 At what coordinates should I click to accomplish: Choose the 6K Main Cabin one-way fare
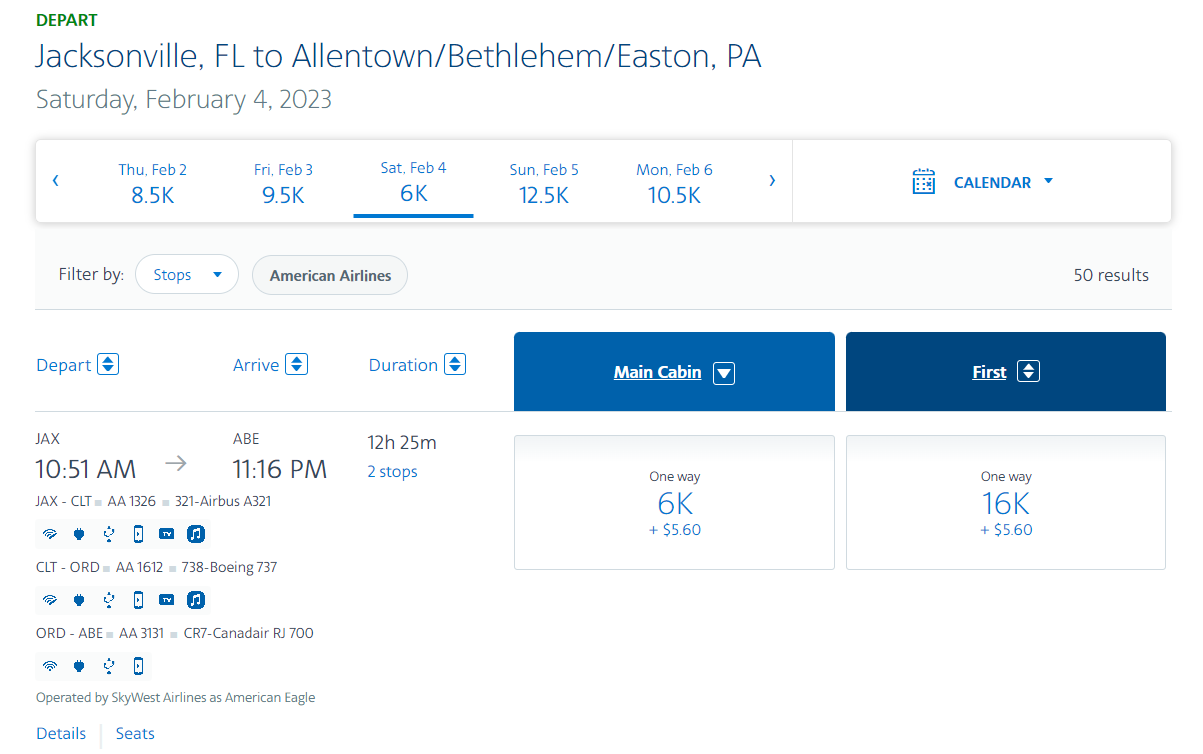[x=674, y=503]
